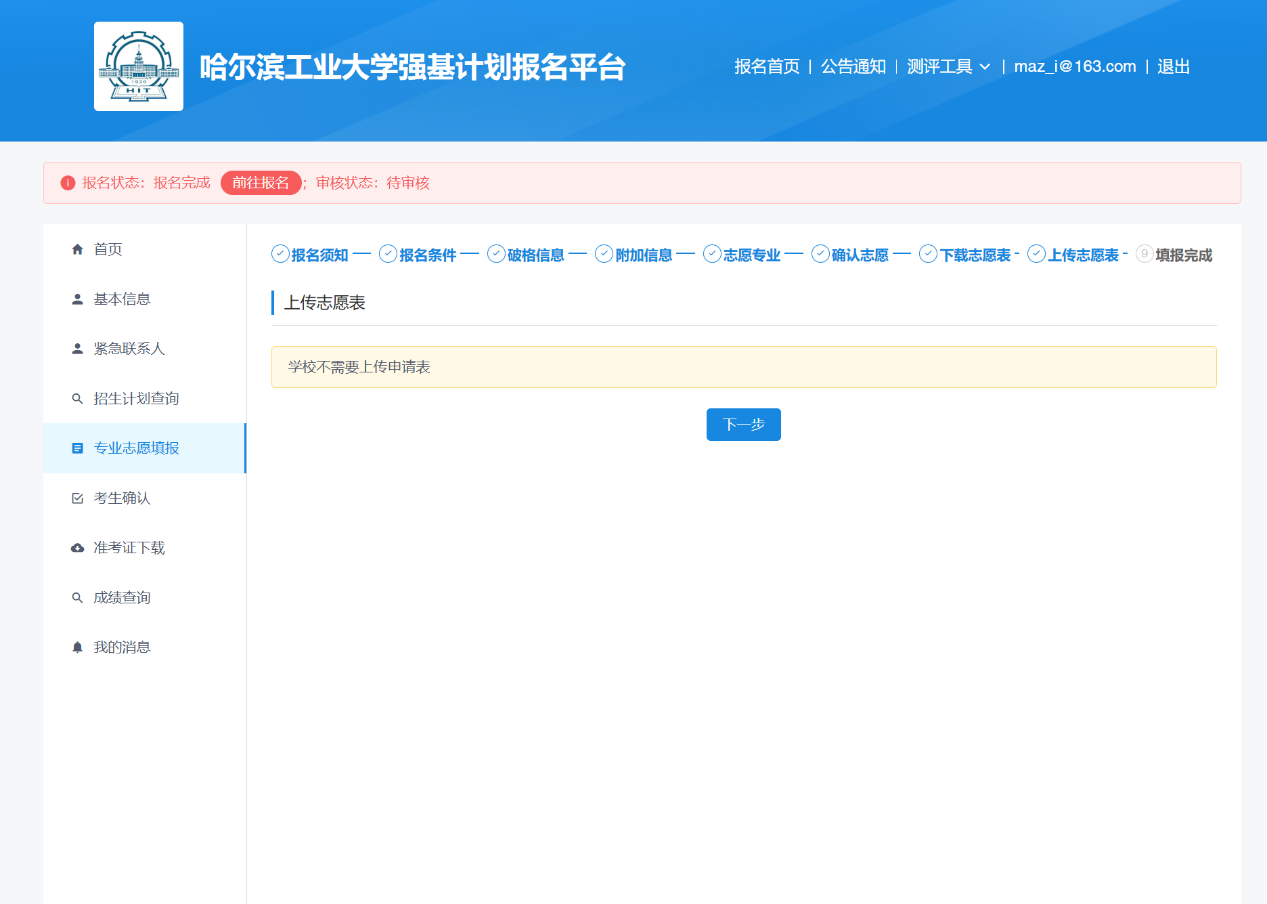The width and height of the screenshot is (1267, 904).
Task: Jump to the 志愿专业 step
Action: coord(751,255)
